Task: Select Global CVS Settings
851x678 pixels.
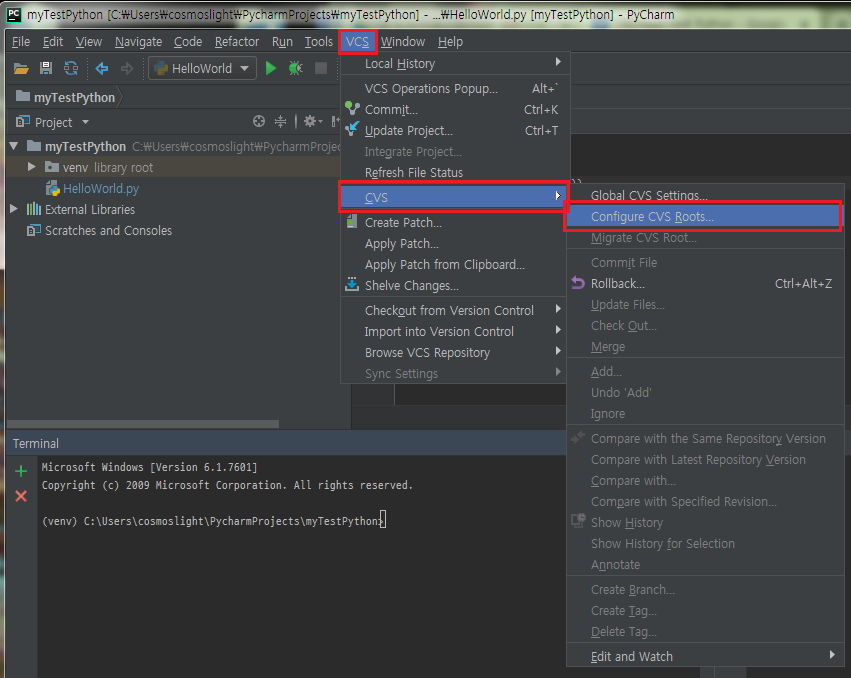Action: coord(705,195)
